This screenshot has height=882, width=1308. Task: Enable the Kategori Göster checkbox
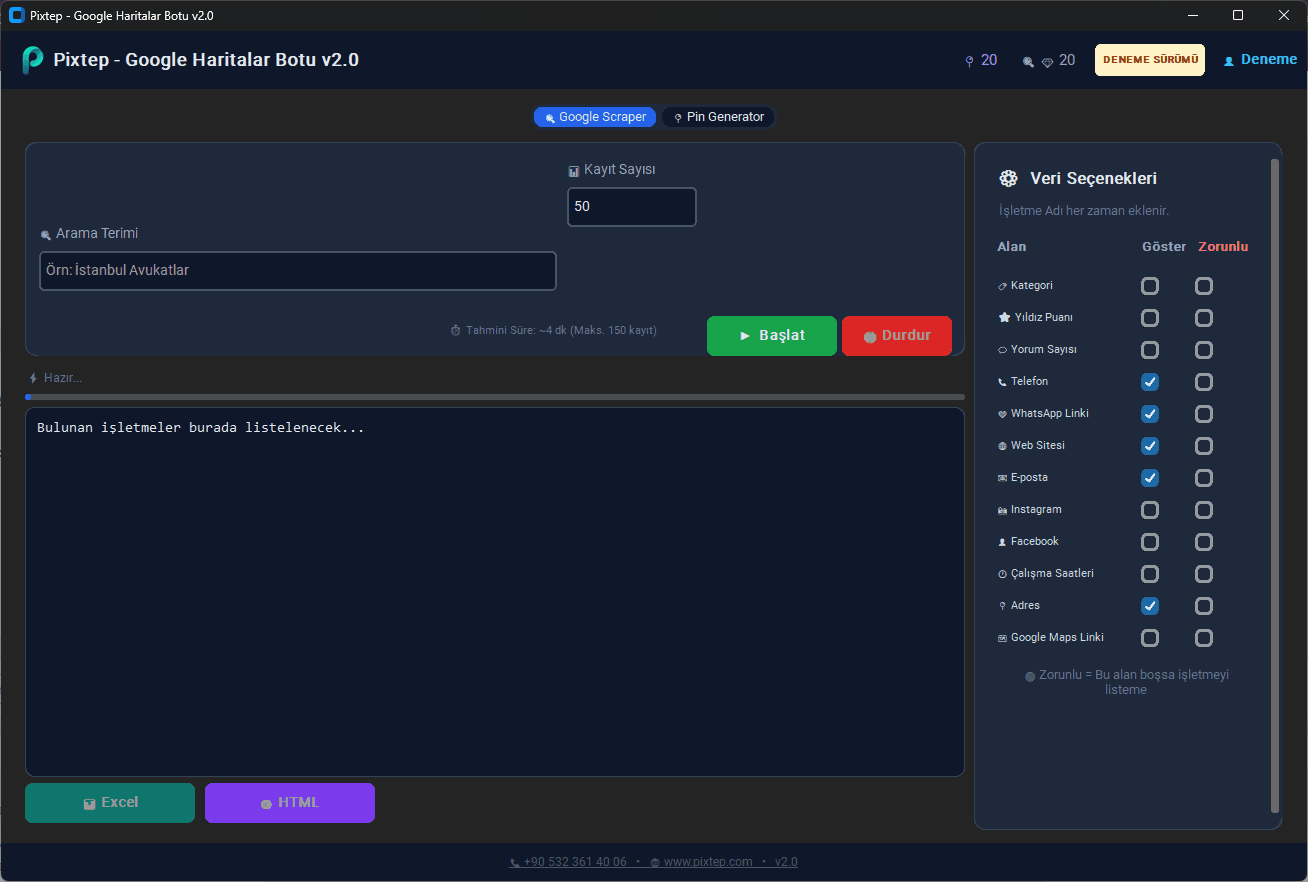tap(1150, 286)
